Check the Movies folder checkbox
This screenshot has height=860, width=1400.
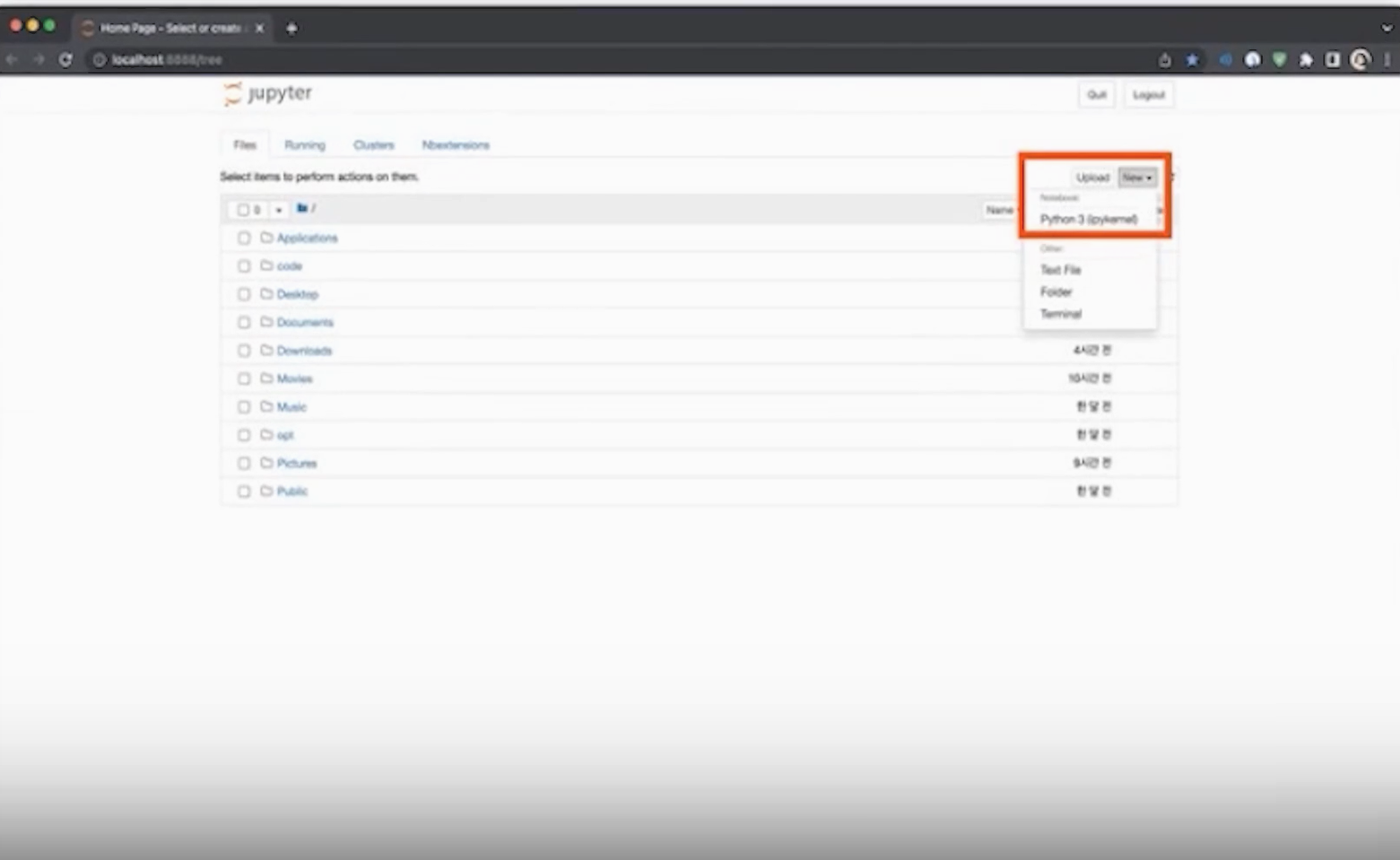(244, 378)
